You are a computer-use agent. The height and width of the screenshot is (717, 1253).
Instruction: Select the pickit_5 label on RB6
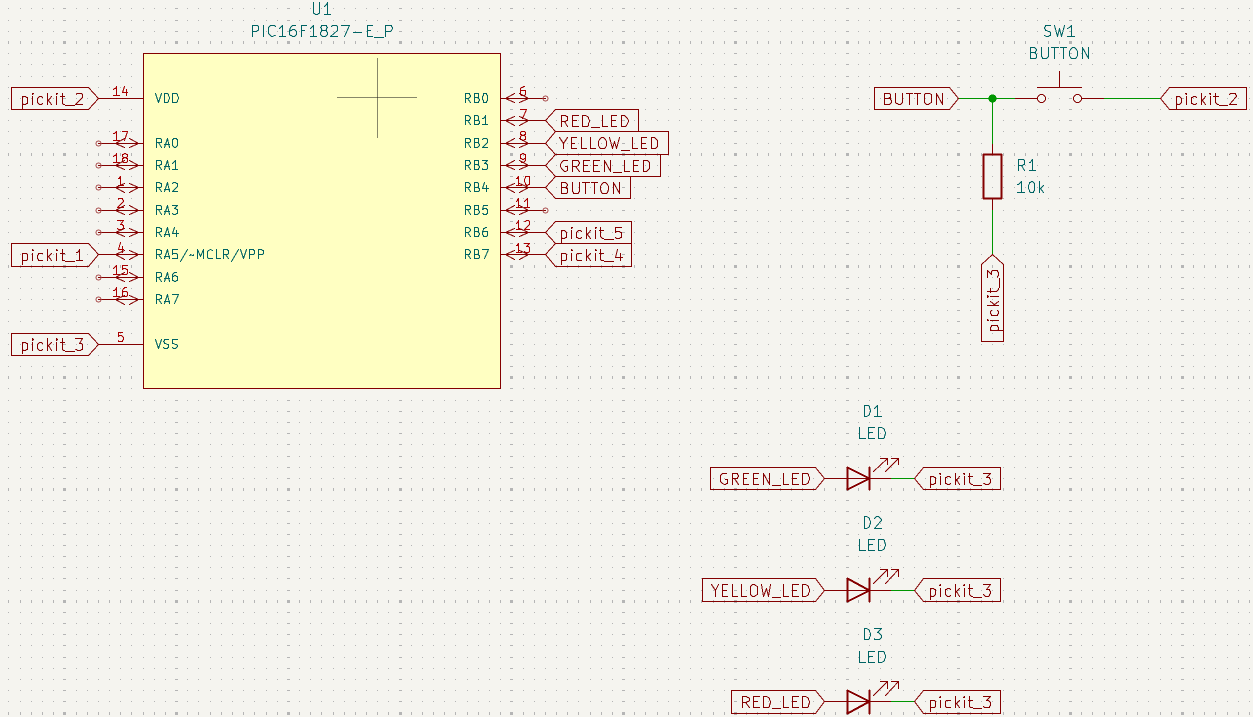click(589, 233)
